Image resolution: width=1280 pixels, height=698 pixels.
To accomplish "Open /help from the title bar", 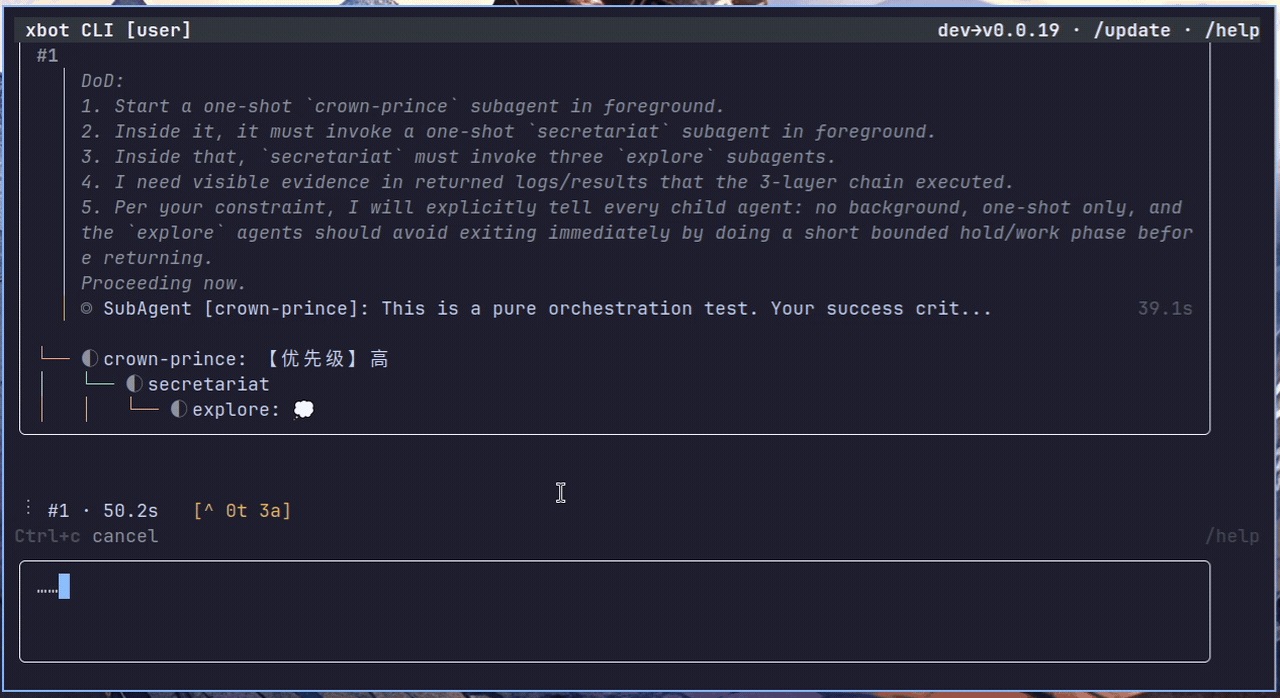I will click(1233, 30).
